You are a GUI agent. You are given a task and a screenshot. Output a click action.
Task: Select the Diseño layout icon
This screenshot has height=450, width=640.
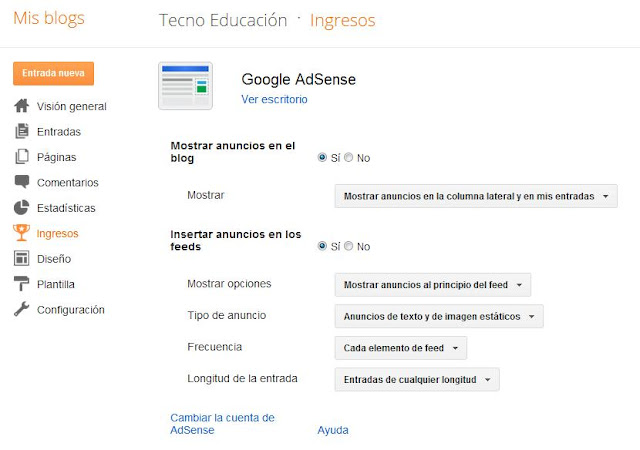21,258
